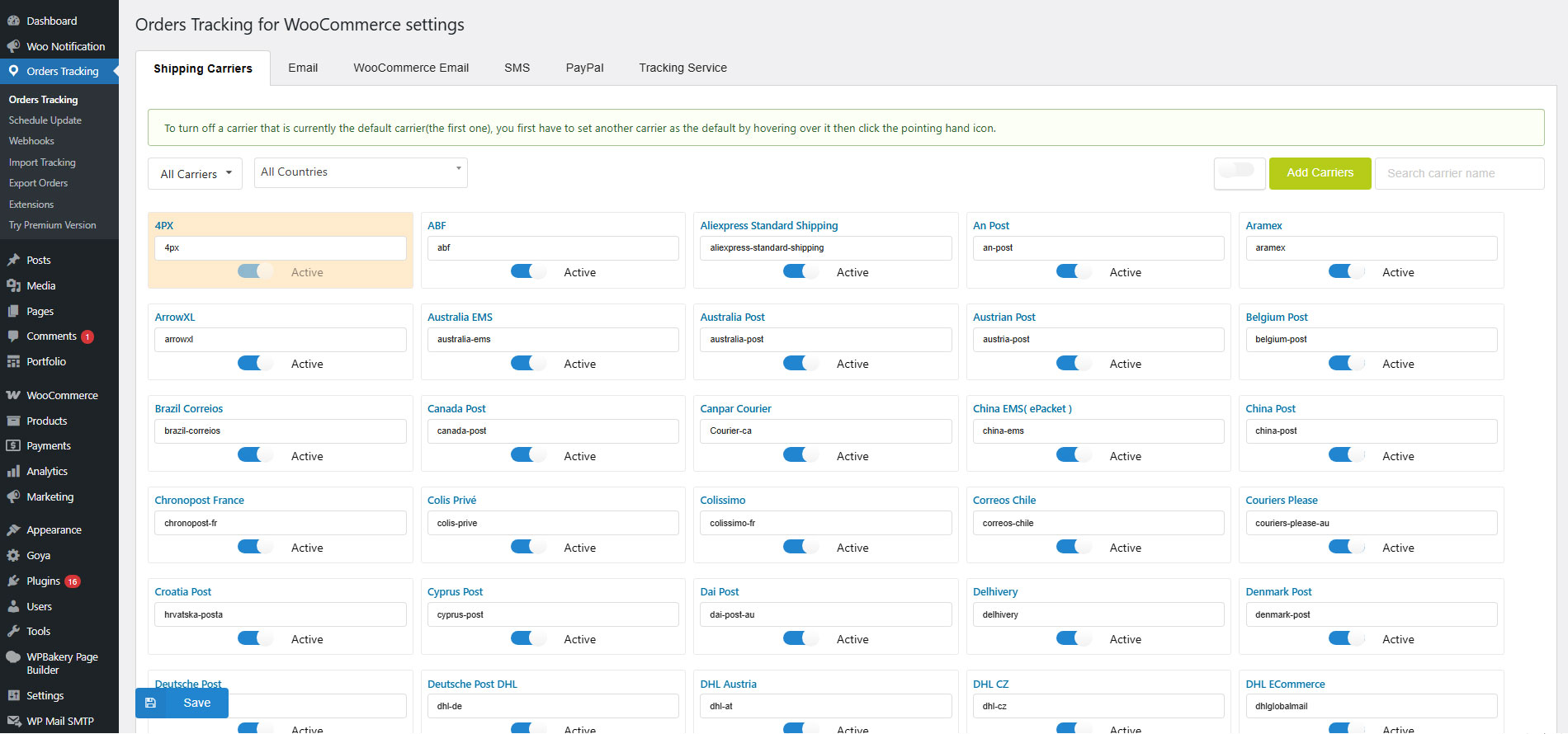The height and width of the screenshot is (734, 1568).
Task: Open the Export Orders link
Action: click(38, 183)
